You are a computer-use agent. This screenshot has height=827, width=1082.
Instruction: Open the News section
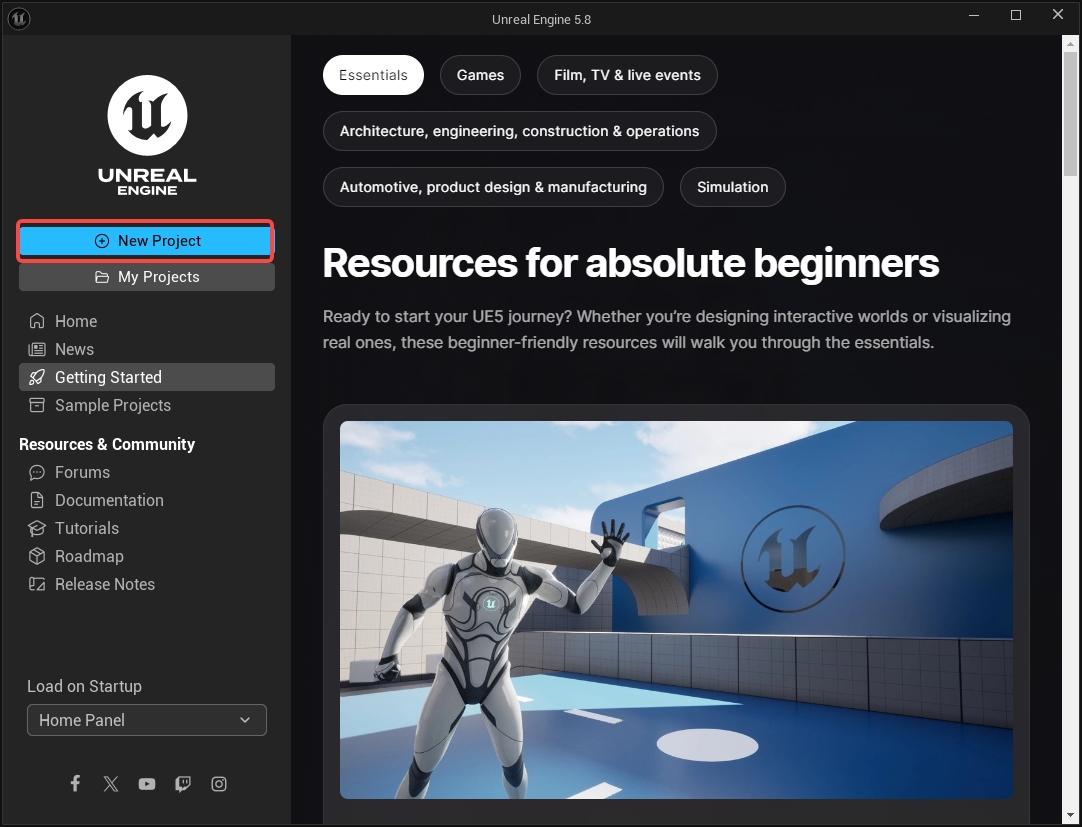click(147, 349)
